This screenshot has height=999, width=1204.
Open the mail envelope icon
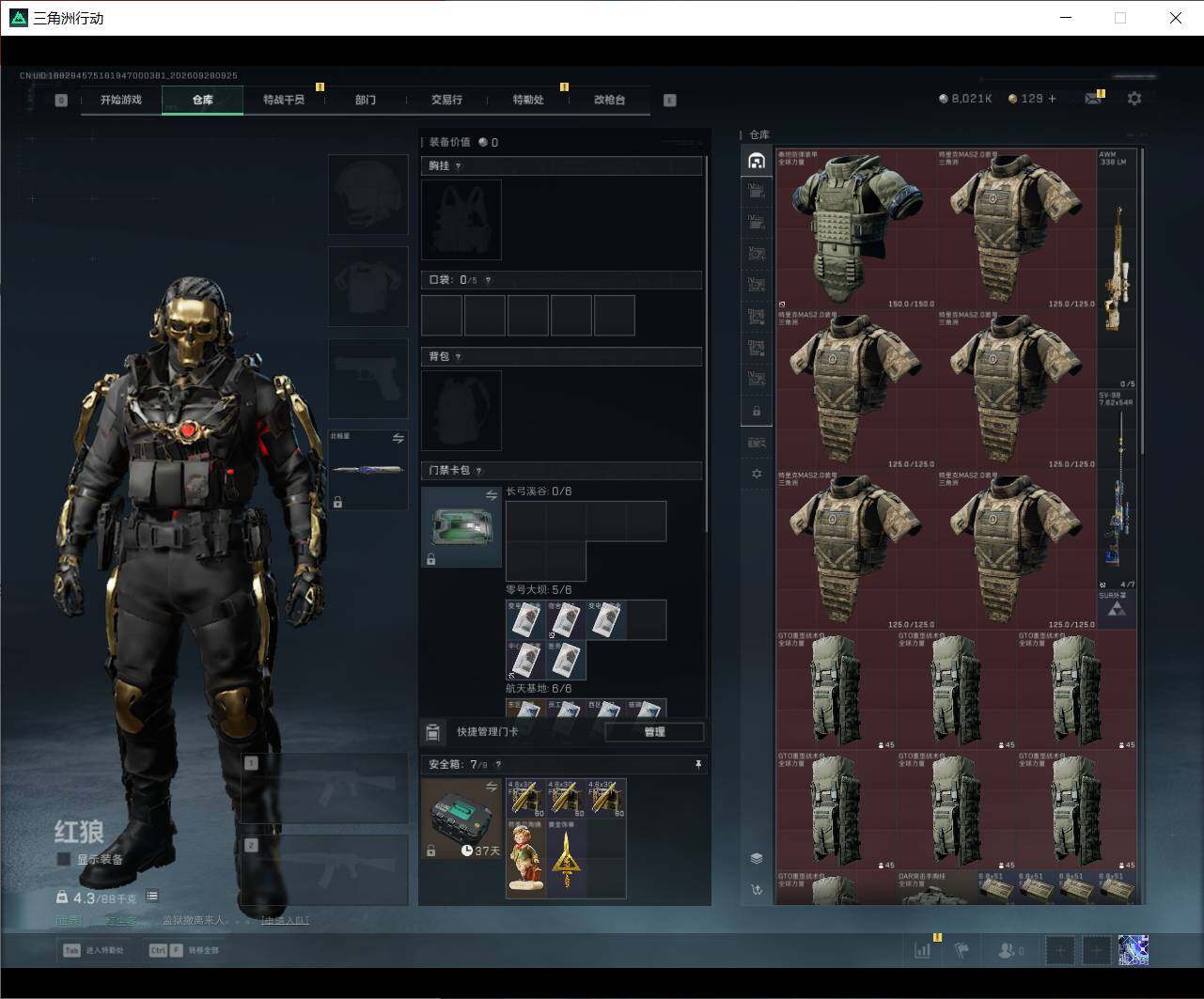[x=1092, y=99]
